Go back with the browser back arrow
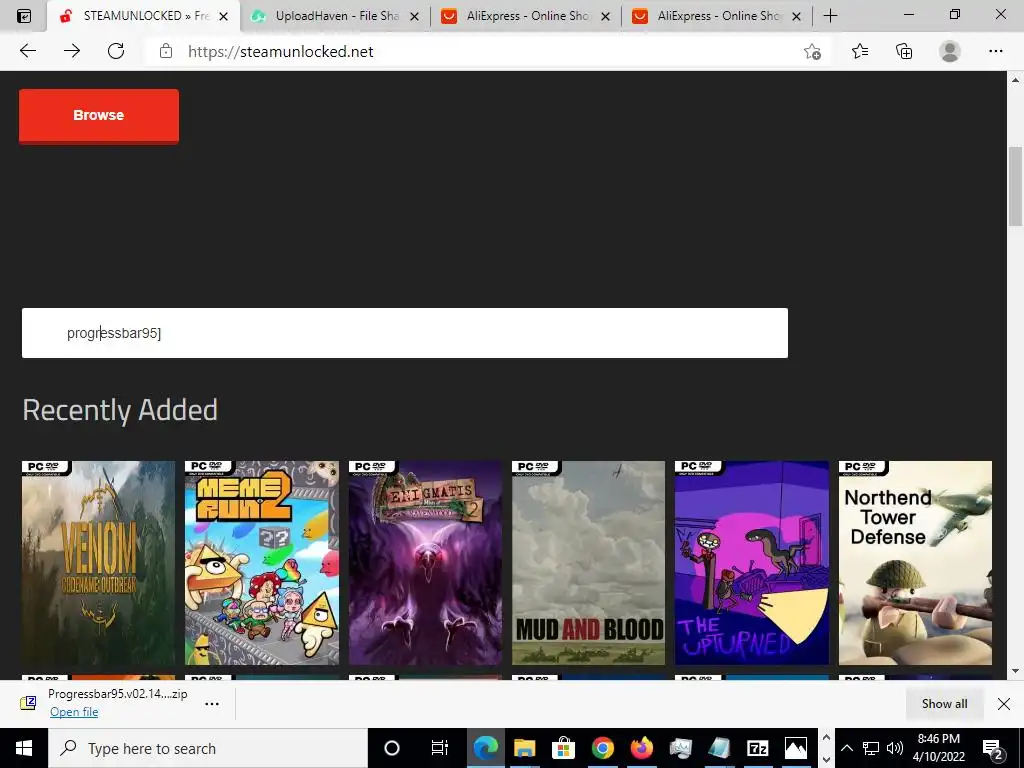The image size is (1024, 768). tap(27, 51)
